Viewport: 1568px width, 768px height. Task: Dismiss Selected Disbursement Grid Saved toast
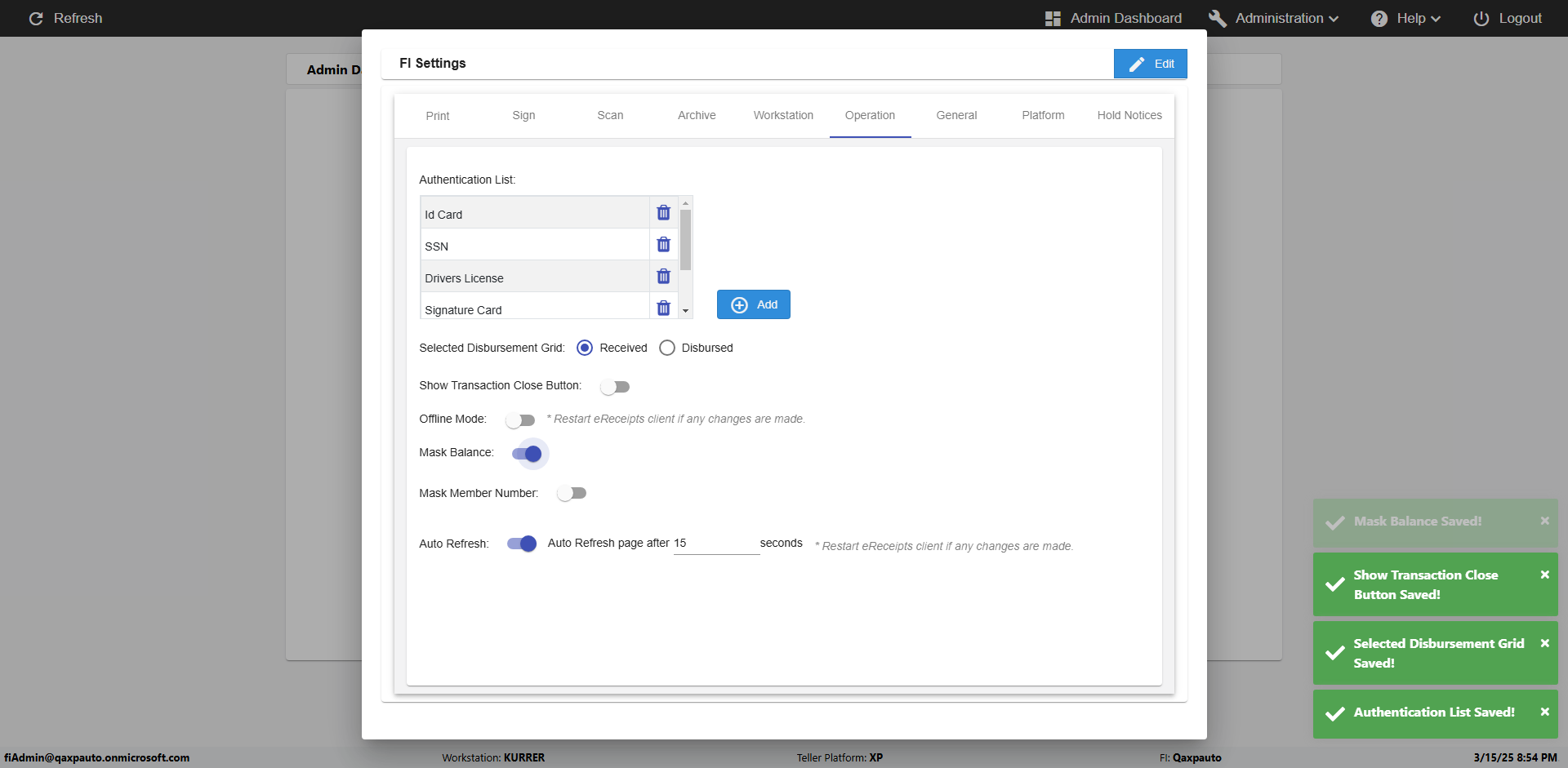point(1544,643)
